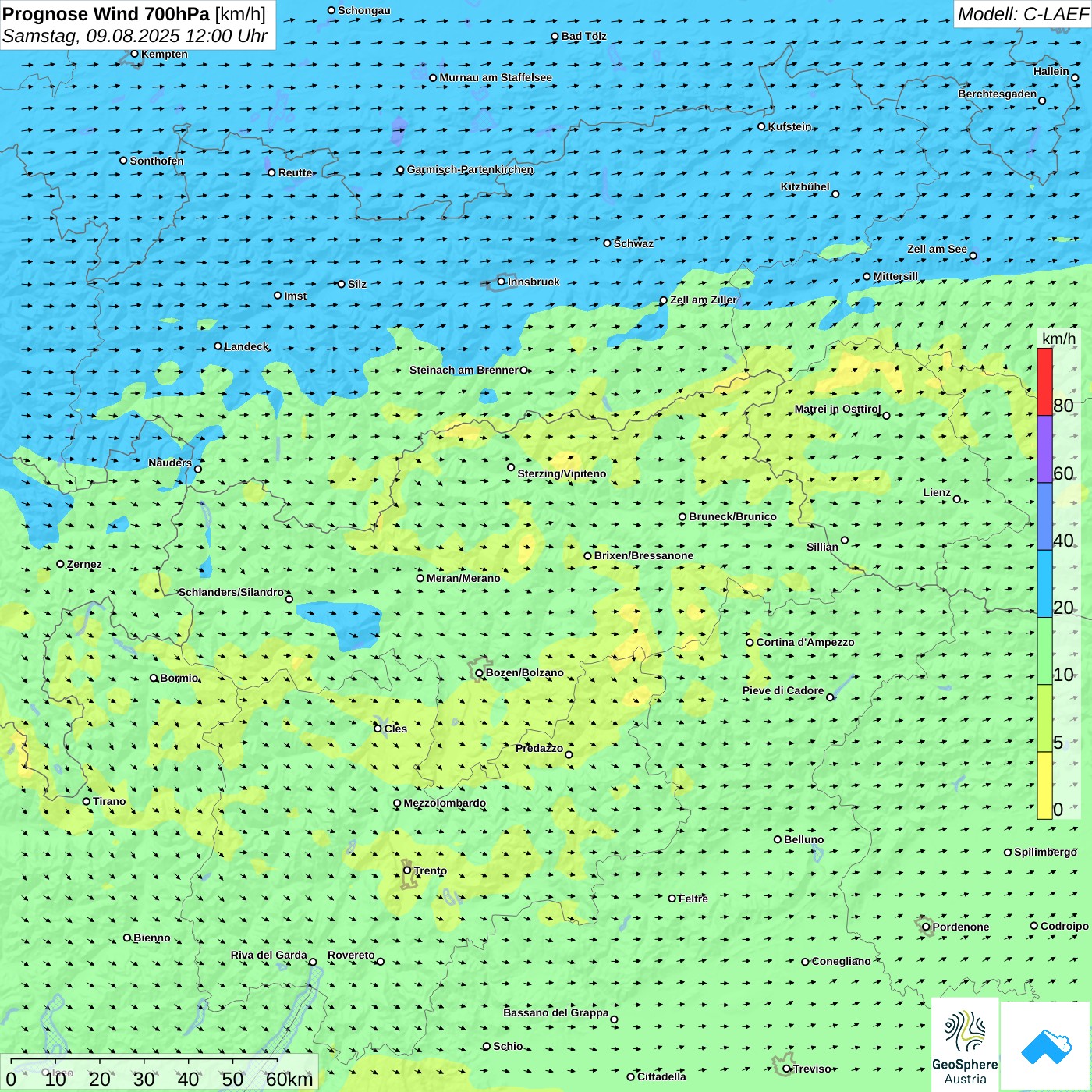Image resolution: width=1092 pixels, height=1092 pixels.
Task: Click the Kufstein city marker circle
Action: click(x=762, y=126)
